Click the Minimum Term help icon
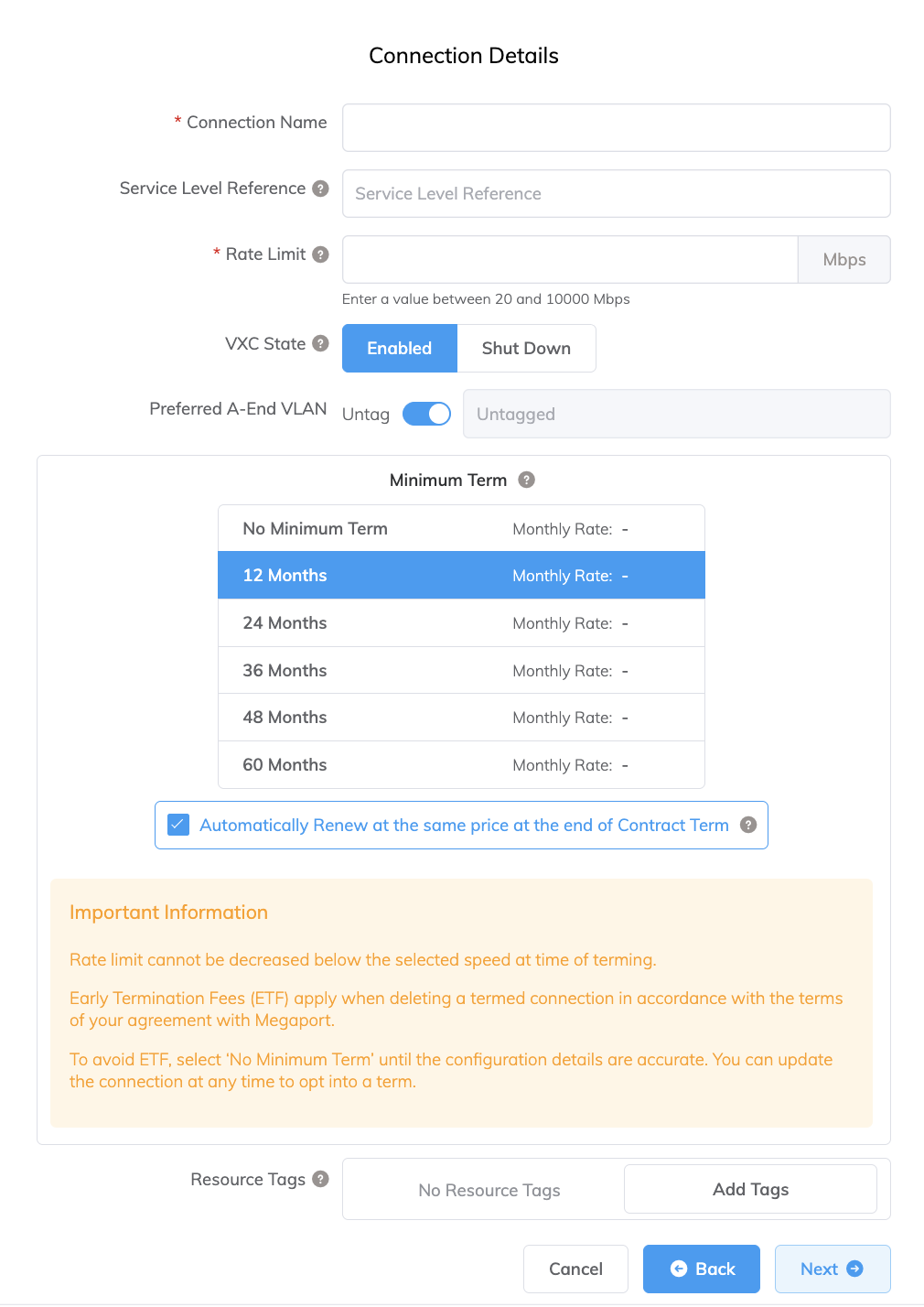The width and height of the screenshot is (924, 1307). click(526, 479)
